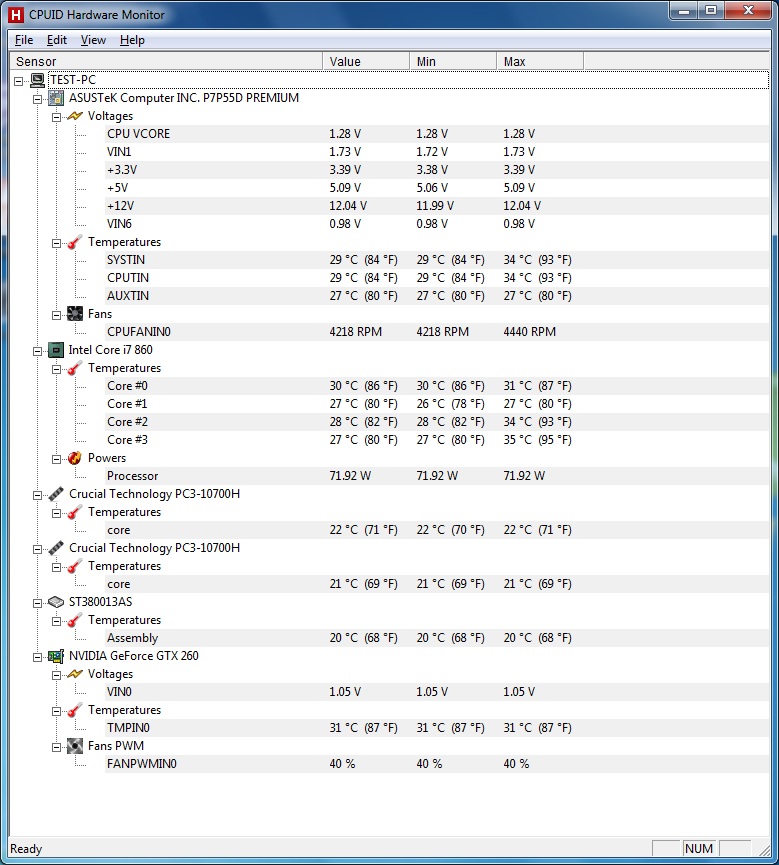Click the Fans PWM icon

[x=75, y=746]
